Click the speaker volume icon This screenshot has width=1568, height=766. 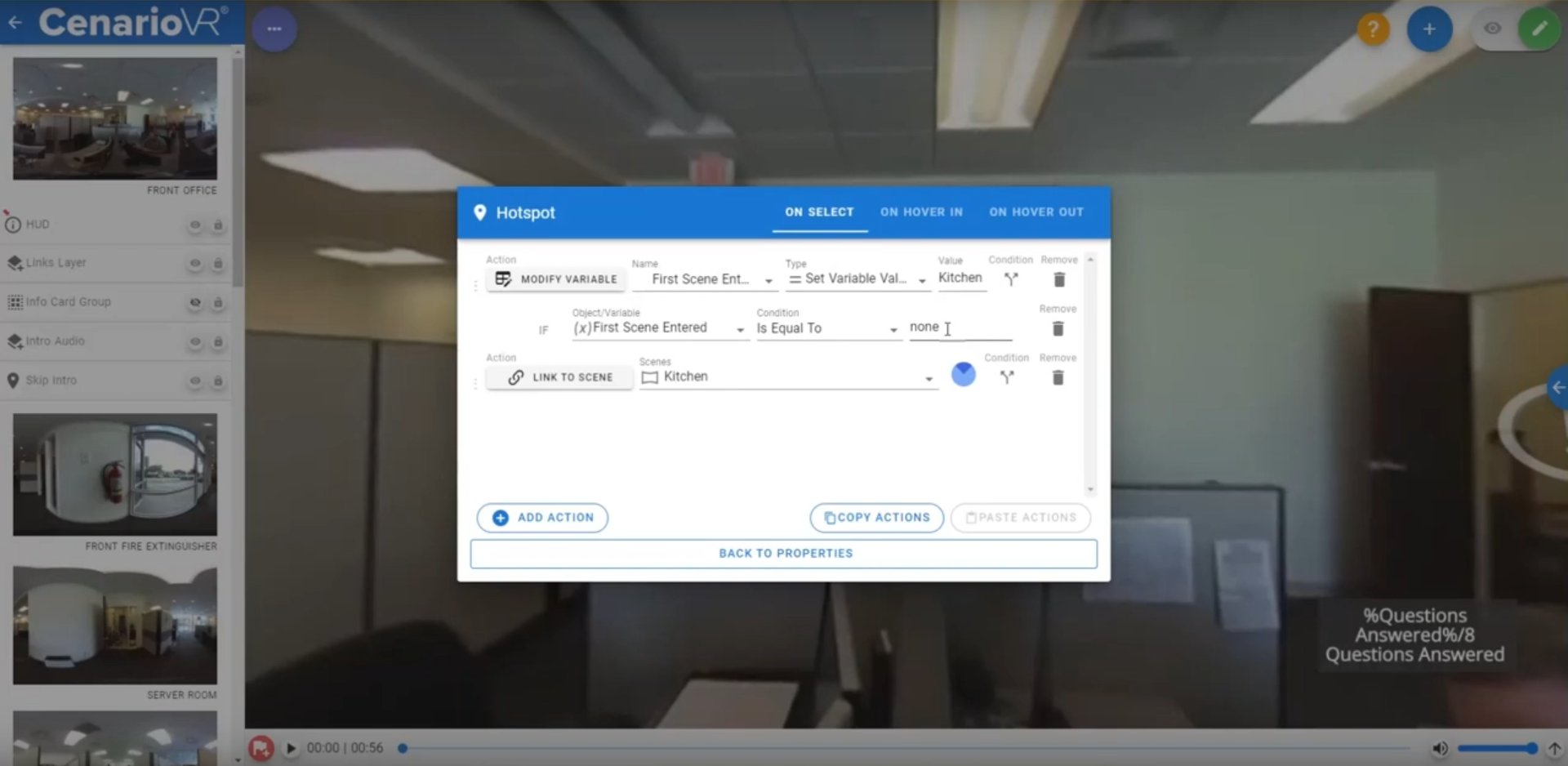click(x=1440, y=748)
